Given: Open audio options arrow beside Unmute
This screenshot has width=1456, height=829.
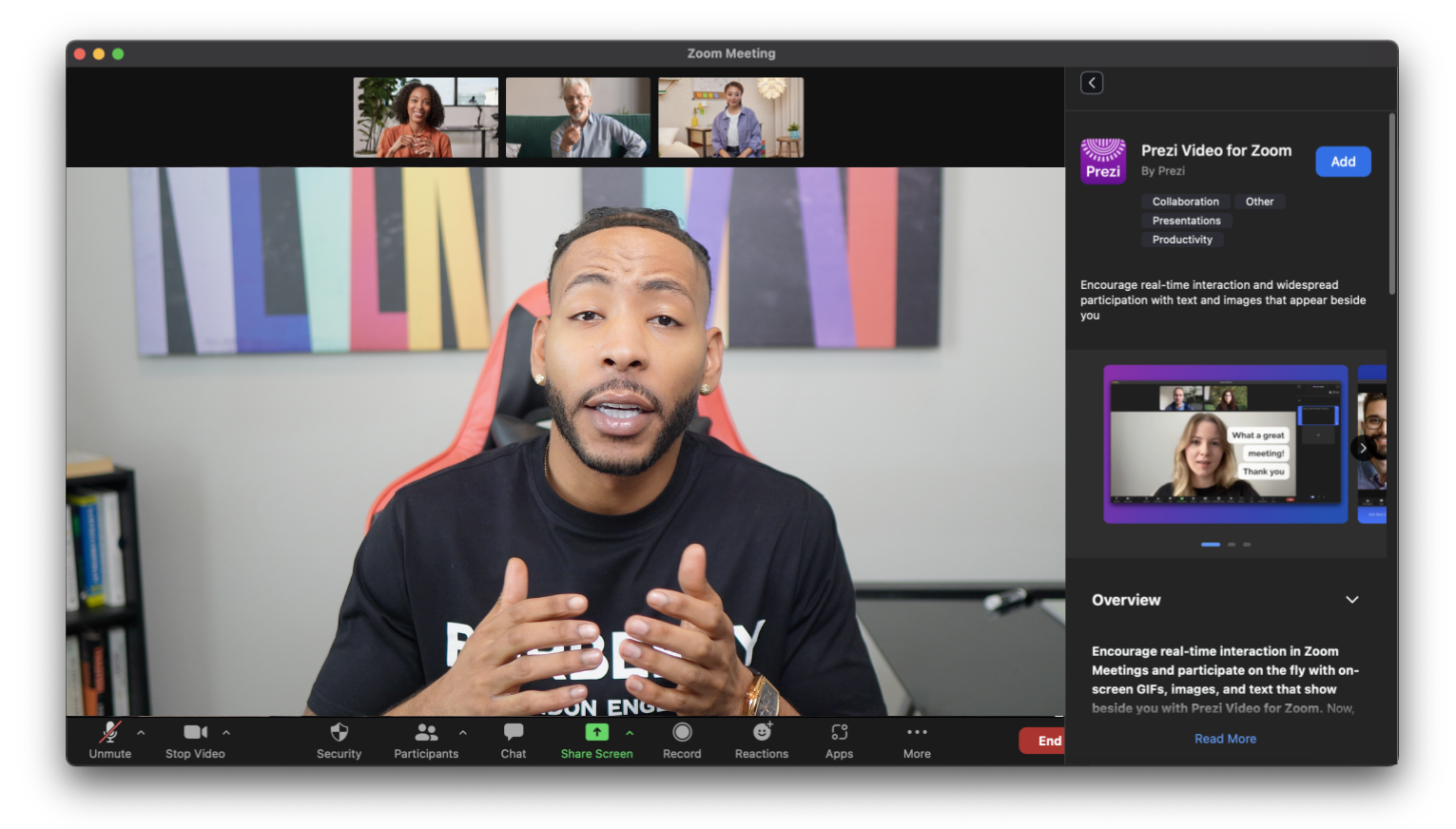Looking at the screenshot, I should [141, 733].
